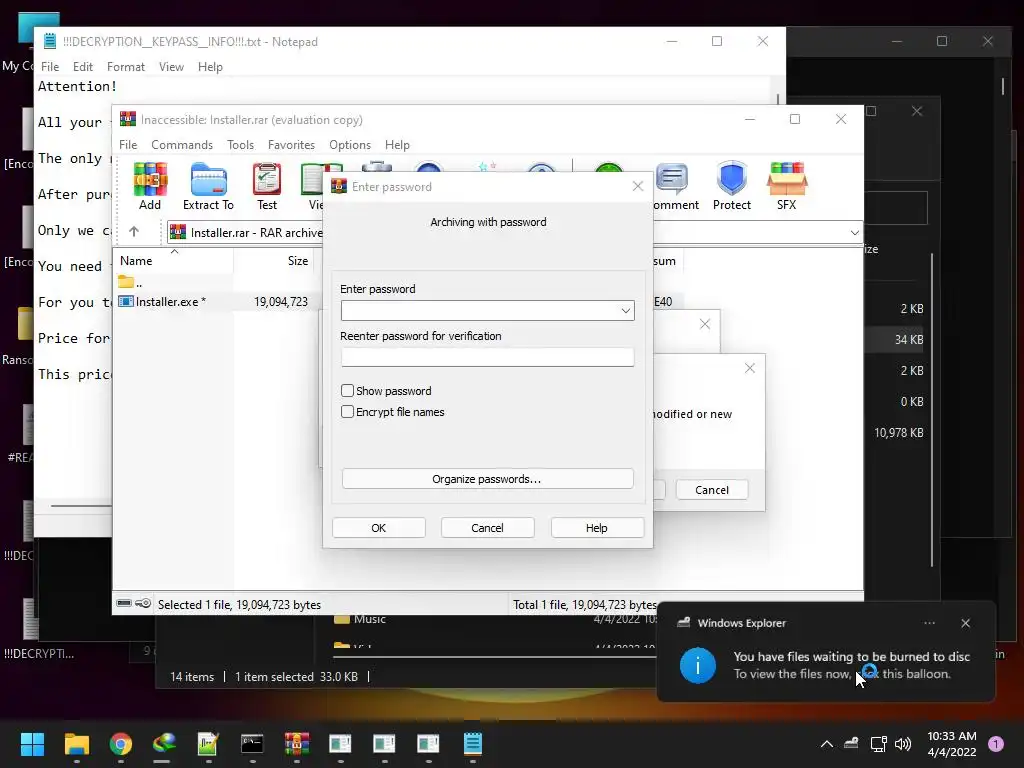Open WinRAR Tools menu
This screenshot has height=768, width=1024.
click(240, 145)
